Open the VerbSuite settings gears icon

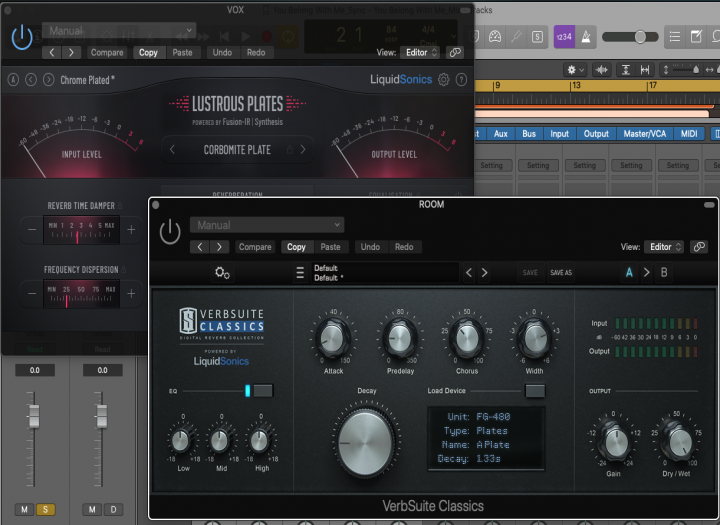tap(222, 272)
